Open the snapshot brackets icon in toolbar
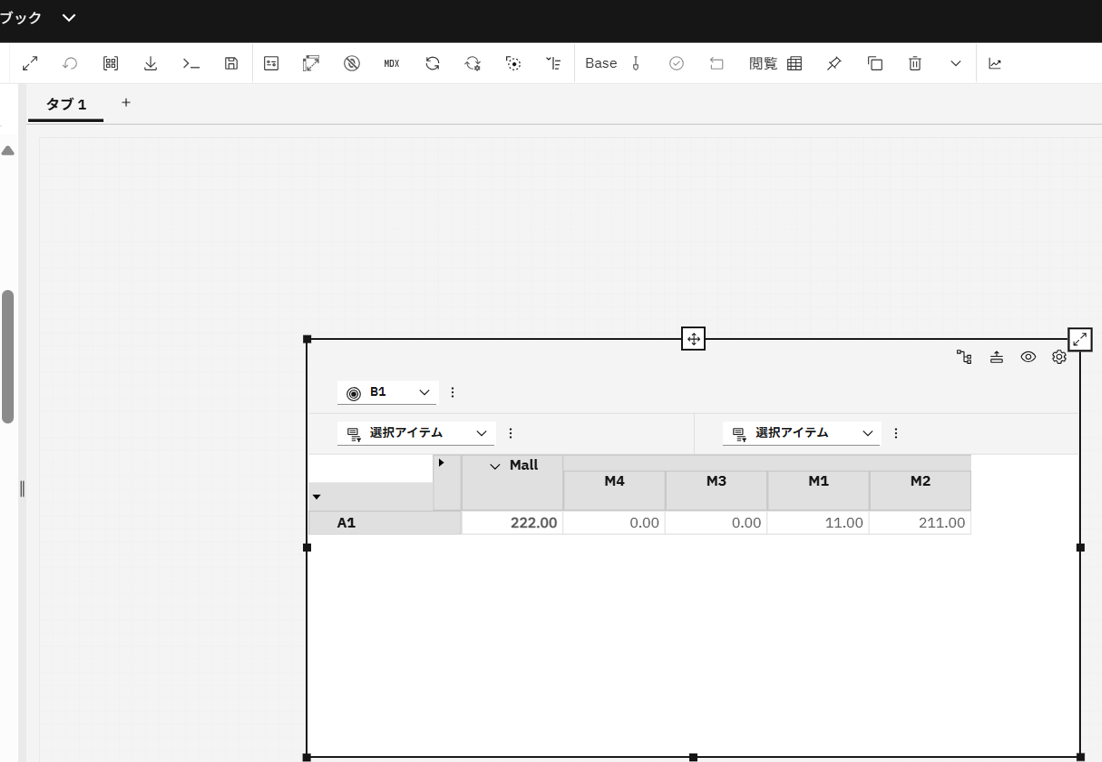The height and width of the screenshot is (762, 1102). pyautogui.click(x=110, y=63)
